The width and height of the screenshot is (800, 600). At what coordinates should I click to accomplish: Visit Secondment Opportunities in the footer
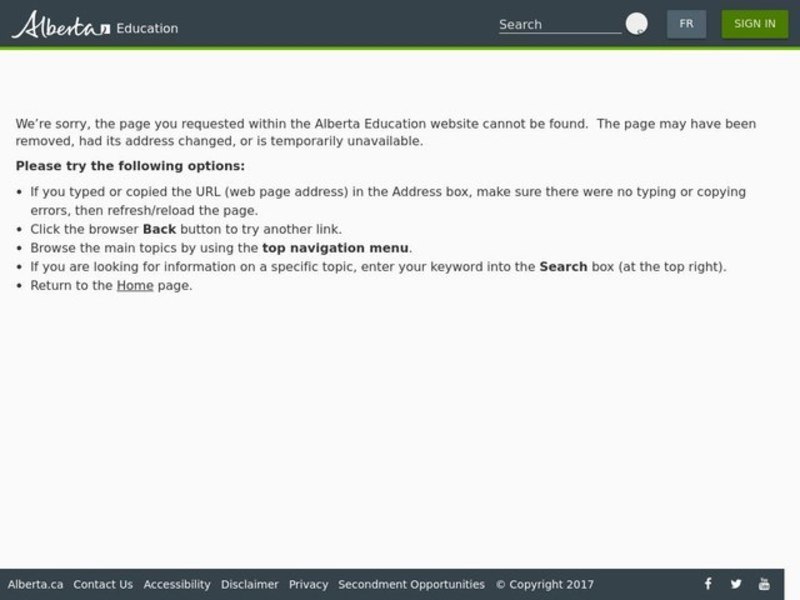point(411,585)
